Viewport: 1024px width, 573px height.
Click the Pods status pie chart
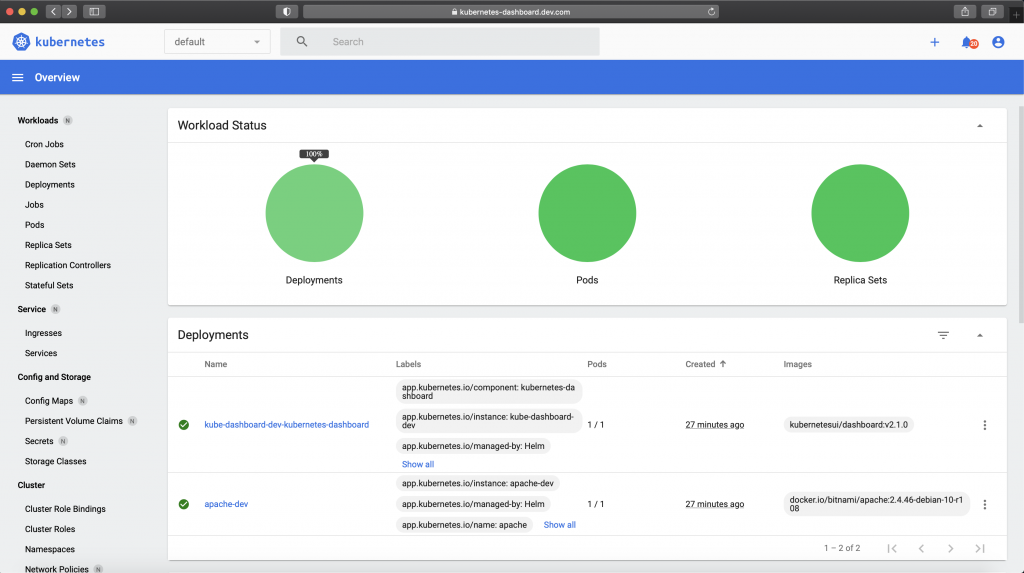click(587, 213)
